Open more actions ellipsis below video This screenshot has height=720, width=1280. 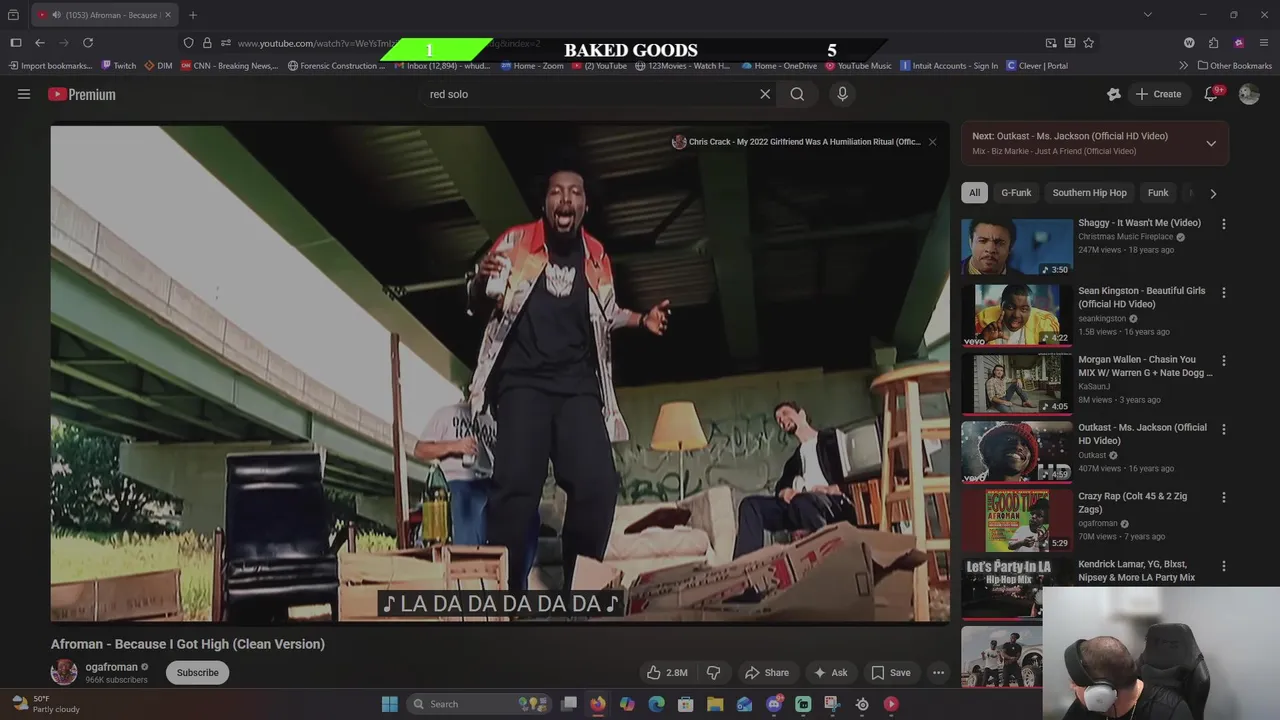[938, 673]
